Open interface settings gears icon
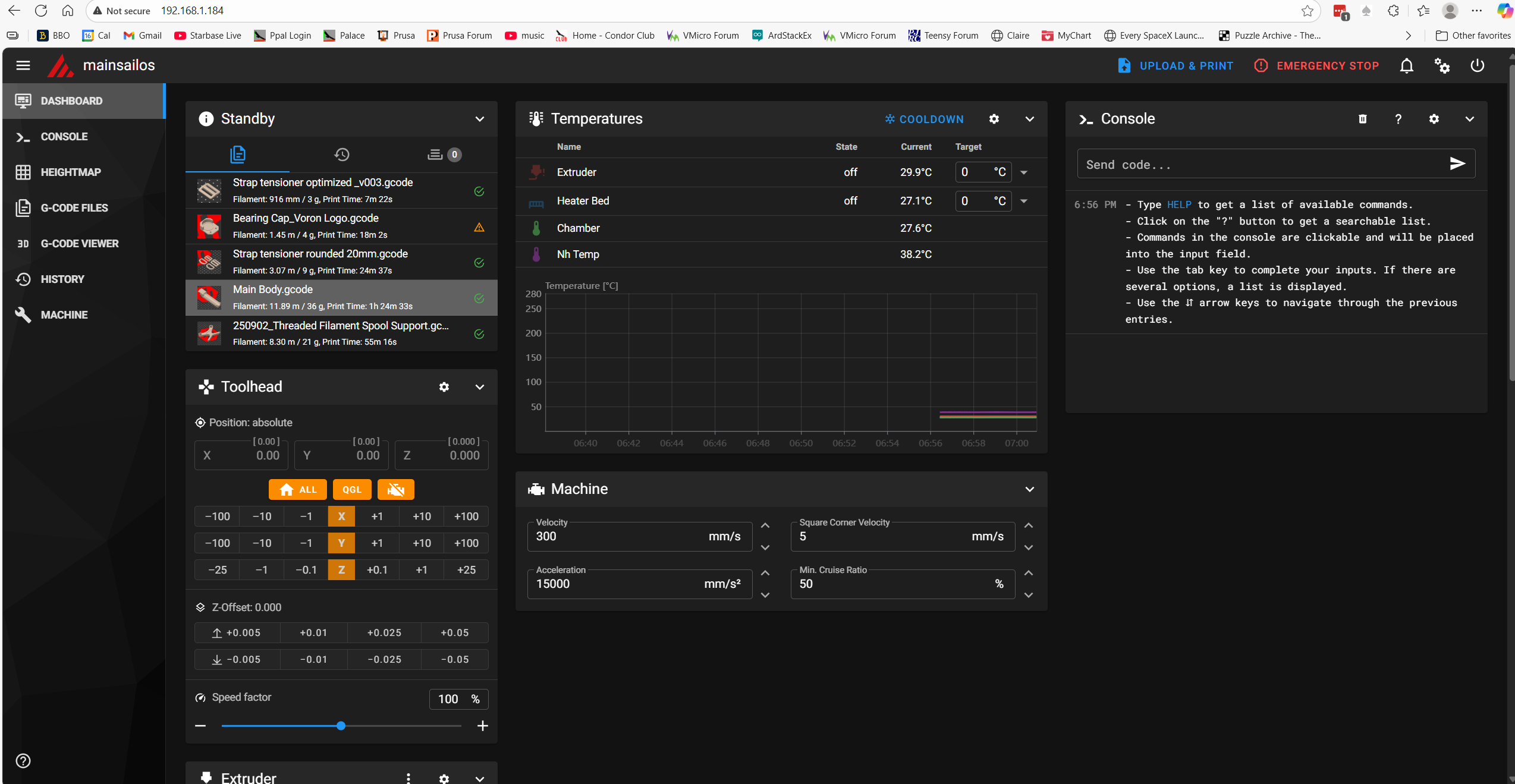Viewport: 1515px width, 784px height. (x=1442, y=65)
